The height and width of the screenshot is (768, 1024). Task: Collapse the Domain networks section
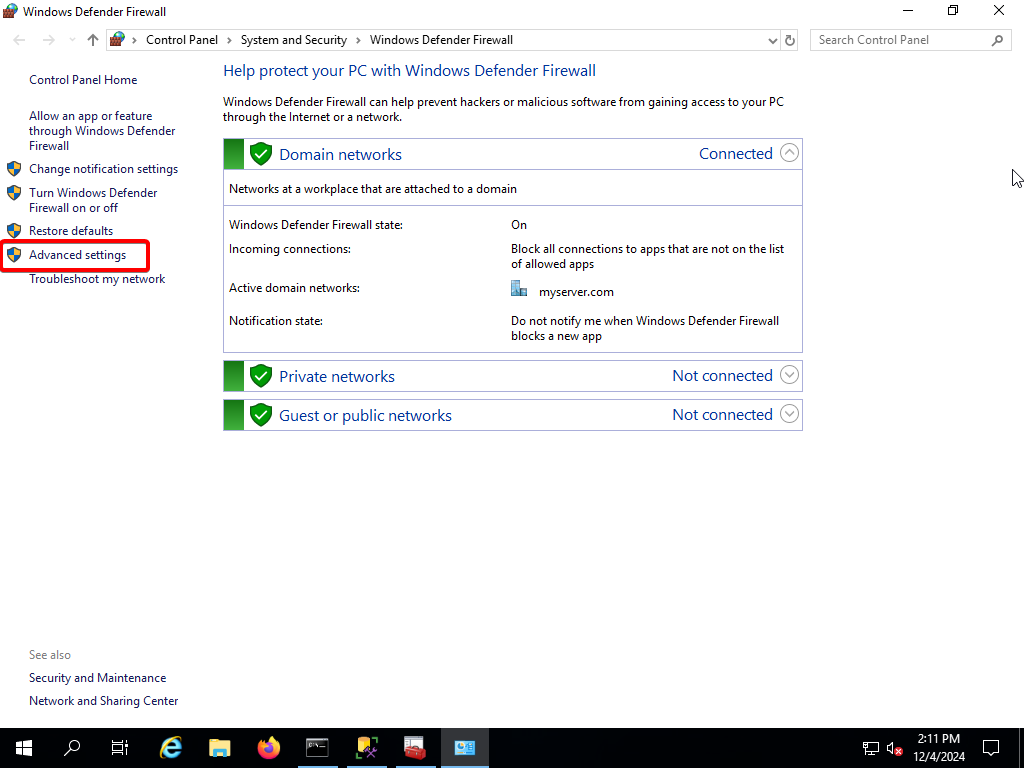[x=789, y=153]
